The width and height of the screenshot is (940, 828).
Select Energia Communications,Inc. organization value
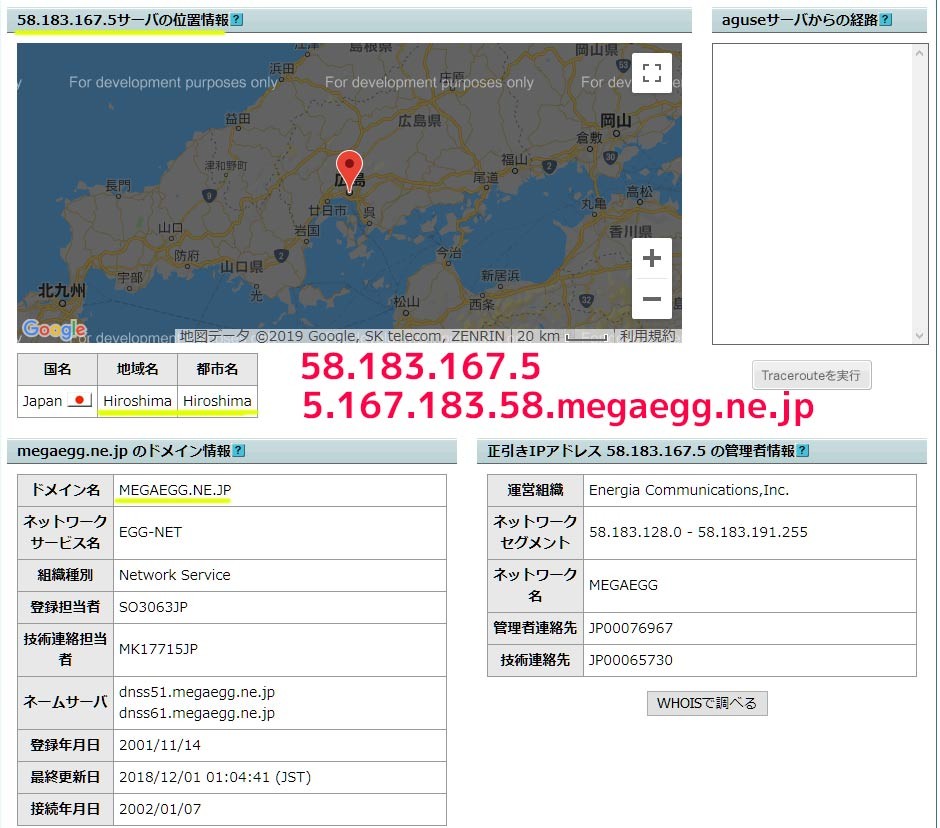click(689, 490)
